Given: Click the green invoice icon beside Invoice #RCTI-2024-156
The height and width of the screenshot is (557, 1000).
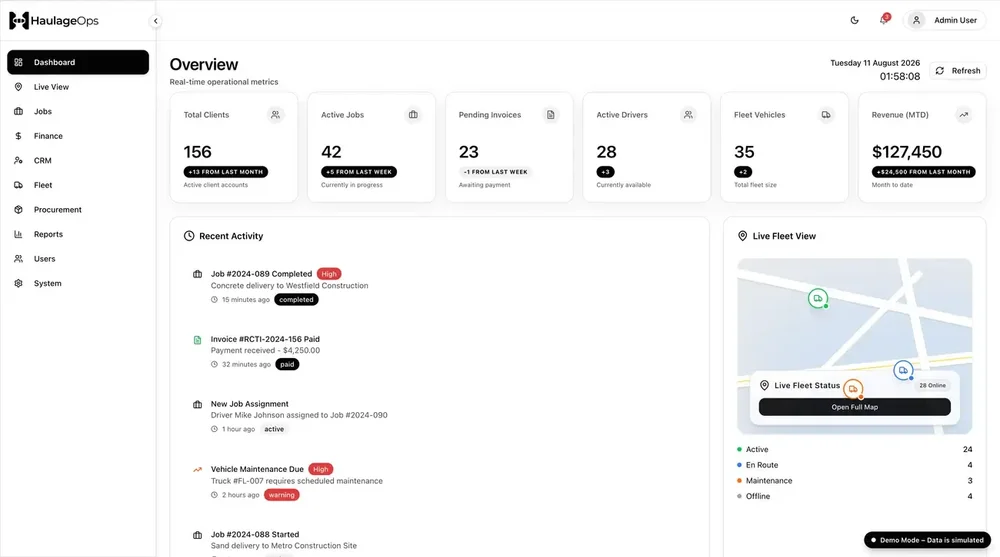Looking at the screenshot, I should 198,340.
